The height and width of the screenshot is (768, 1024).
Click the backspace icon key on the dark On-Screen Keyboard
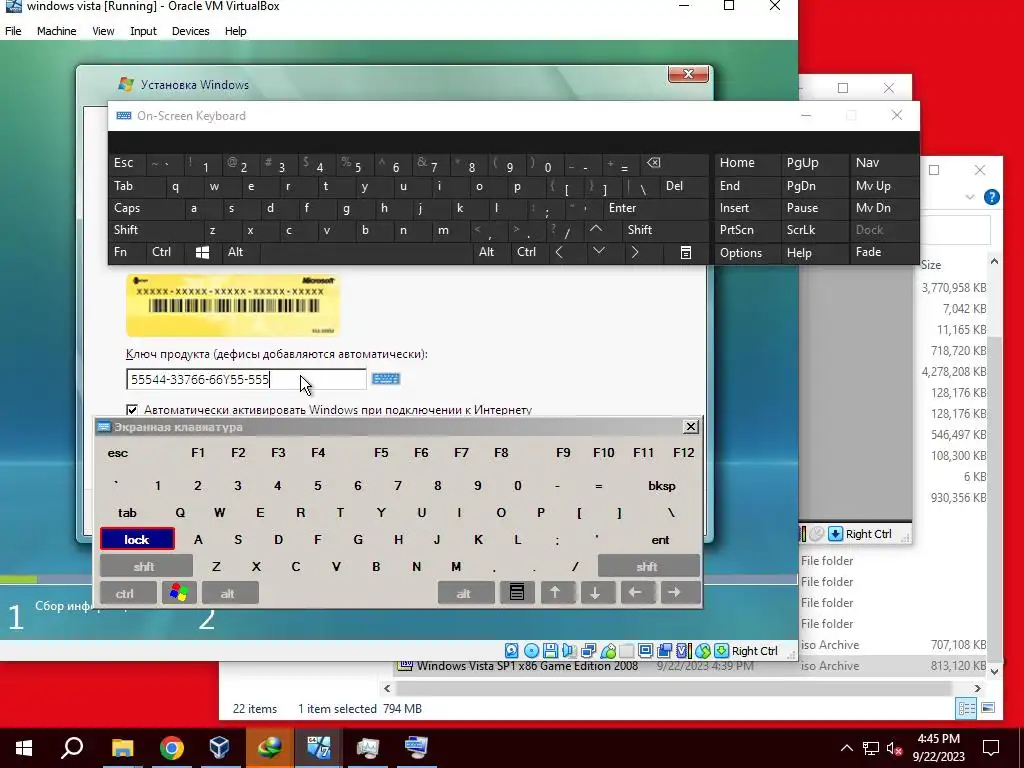(653, 163)
